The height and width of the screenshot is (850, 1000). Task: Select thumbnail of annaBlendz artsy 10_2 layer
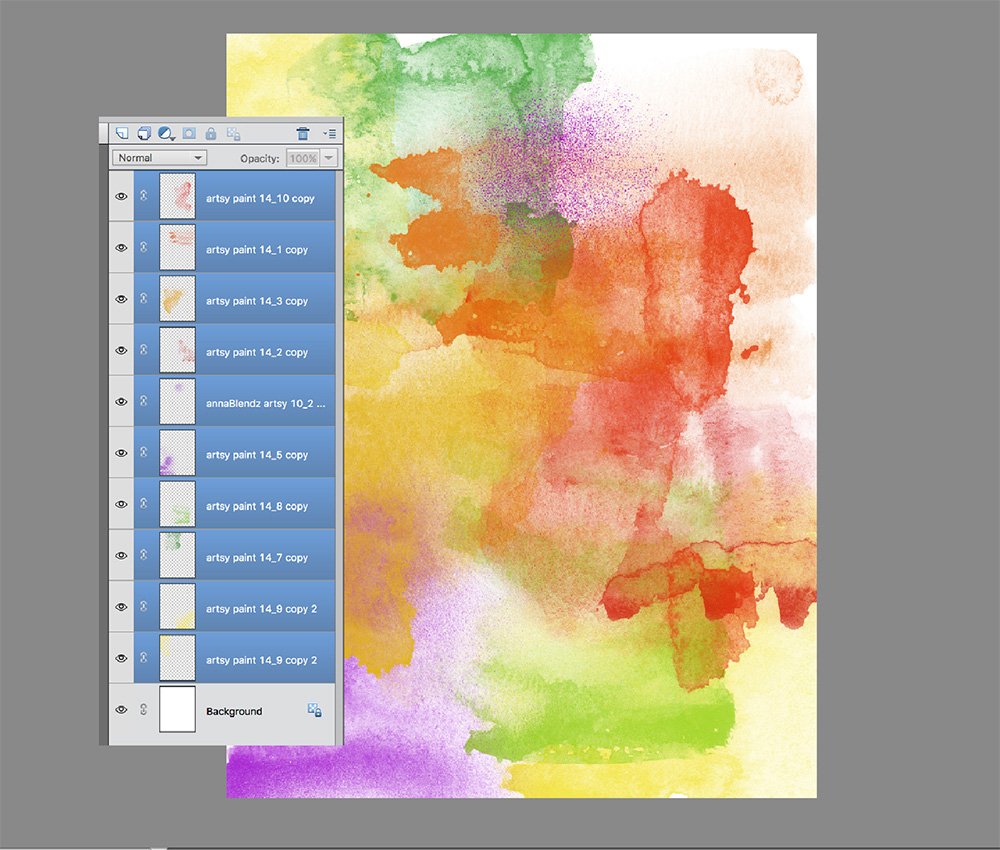(x=177, y=401)
